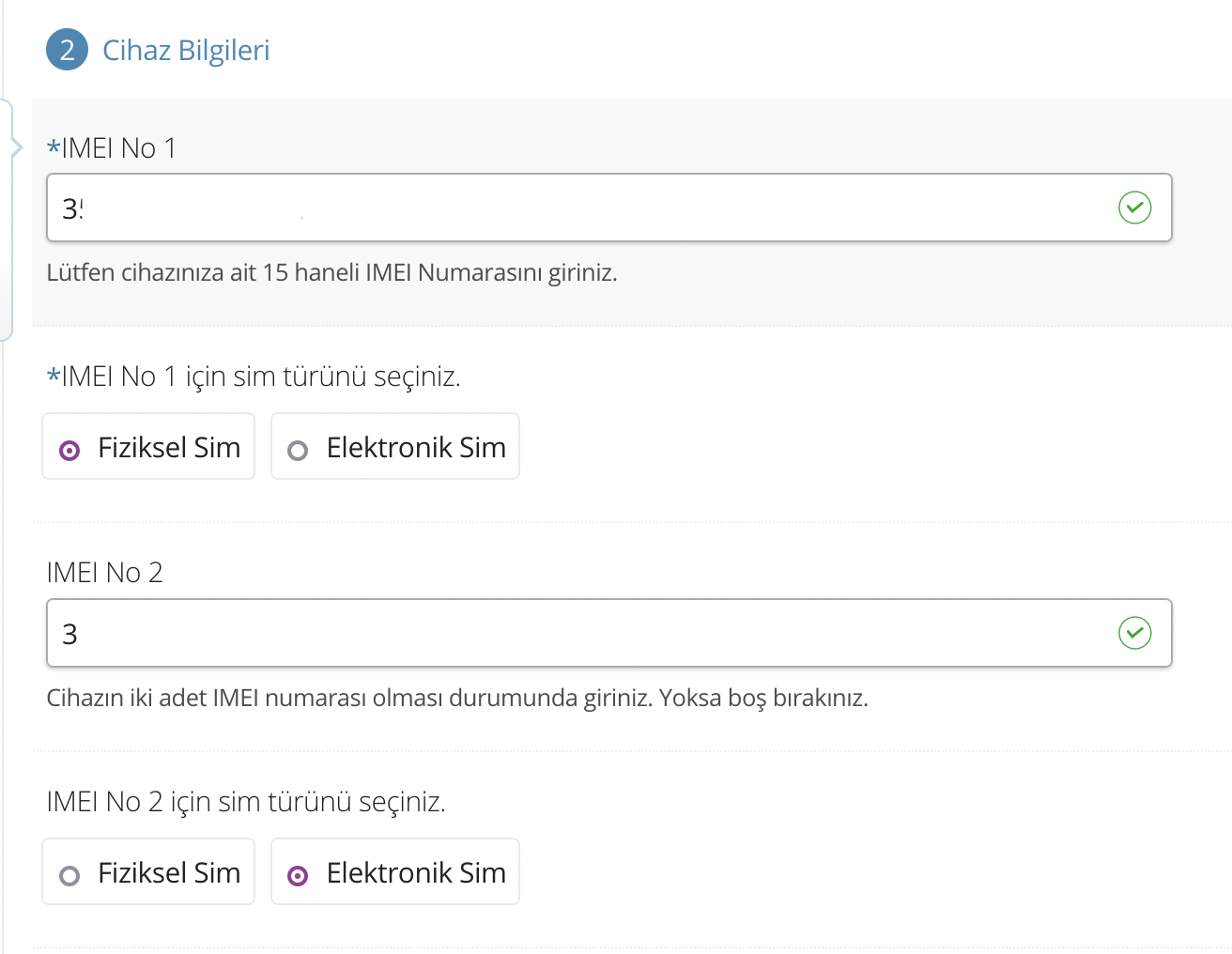The image size is (1232, 954).
Task: Select Fiziksel Sim for IMEI No 2
Action: pos(148,873)
